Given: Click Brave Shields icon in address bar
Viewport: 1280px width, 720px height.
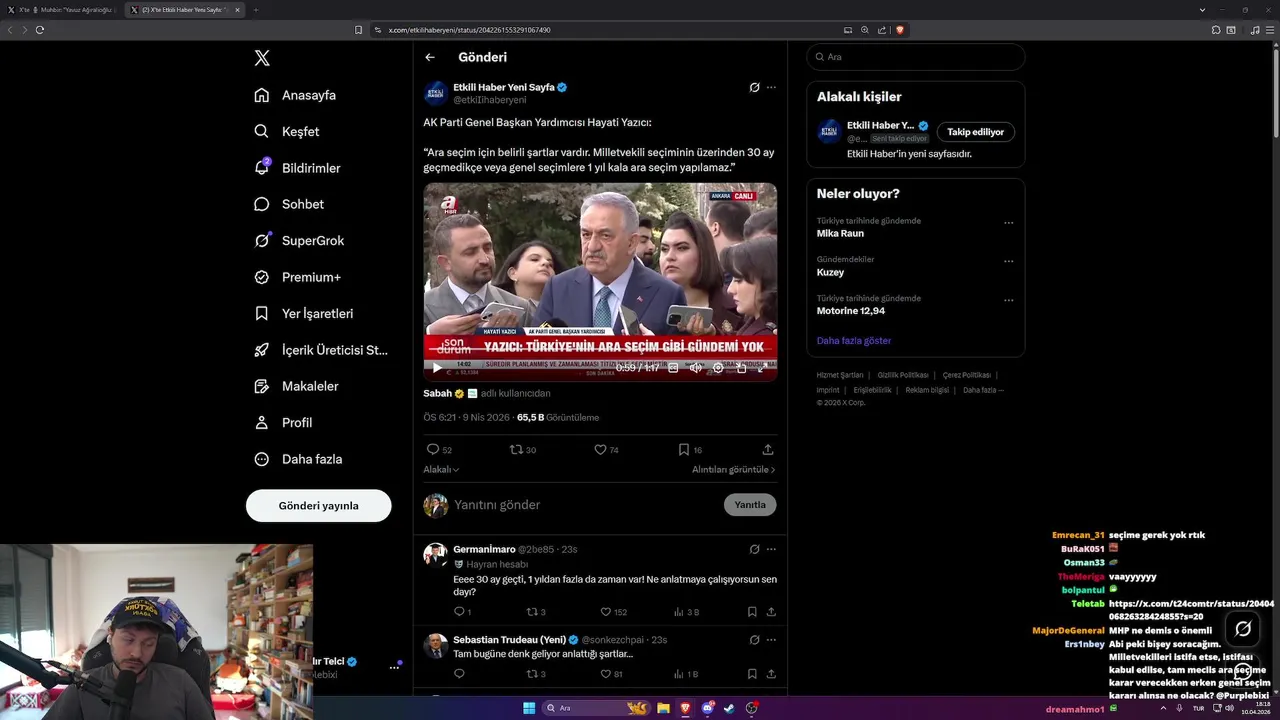Looking at the screenshot, I should 900,30.
